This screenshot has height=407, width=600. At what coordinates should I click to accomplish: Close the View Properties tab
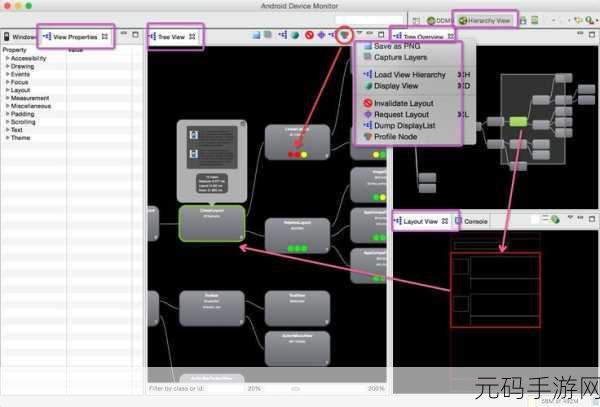click(x=105, y=37)
